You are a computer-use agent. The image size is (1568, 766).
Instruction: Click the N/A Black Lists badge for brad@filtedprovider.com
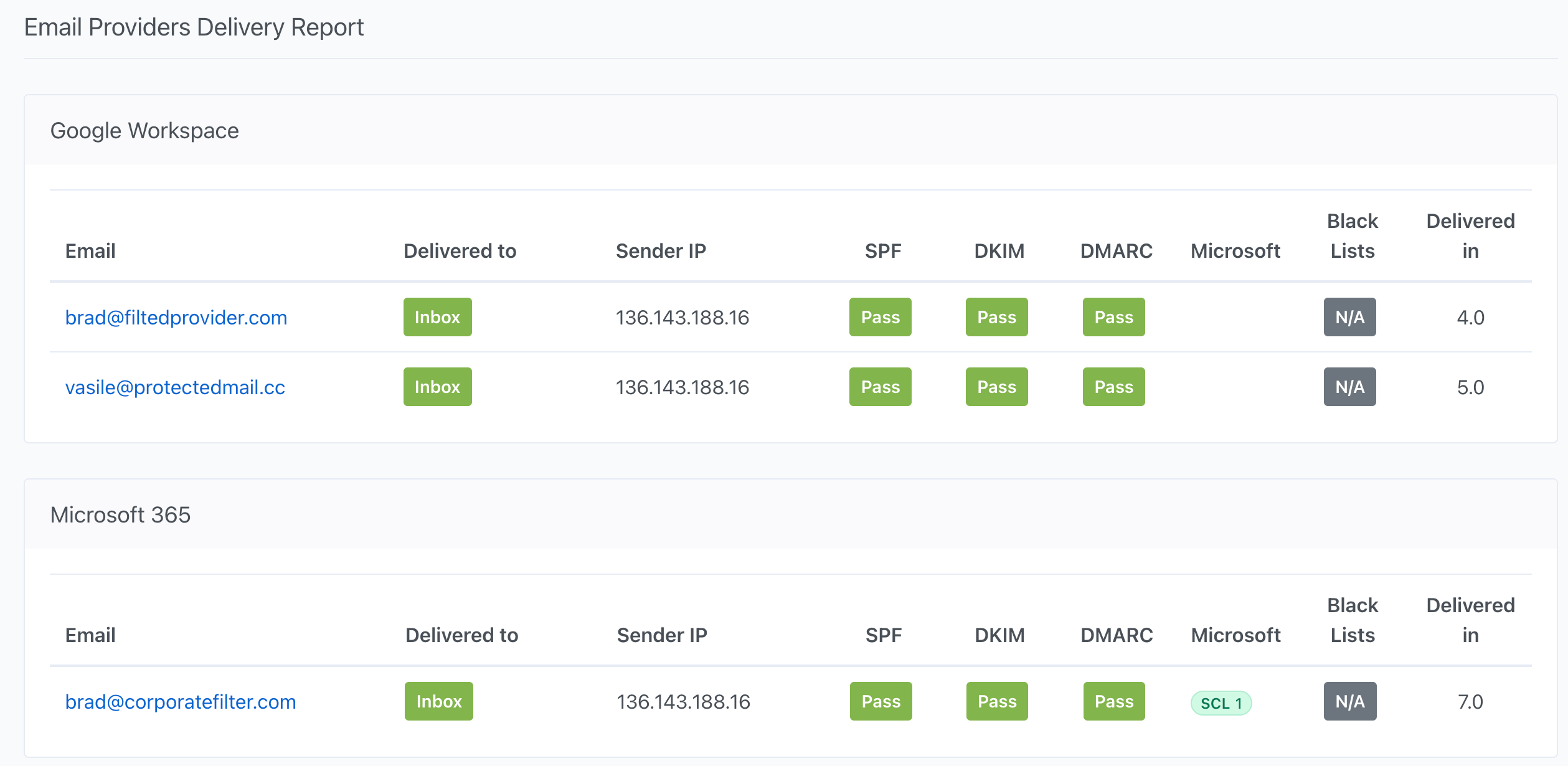tap(1349, 317)
